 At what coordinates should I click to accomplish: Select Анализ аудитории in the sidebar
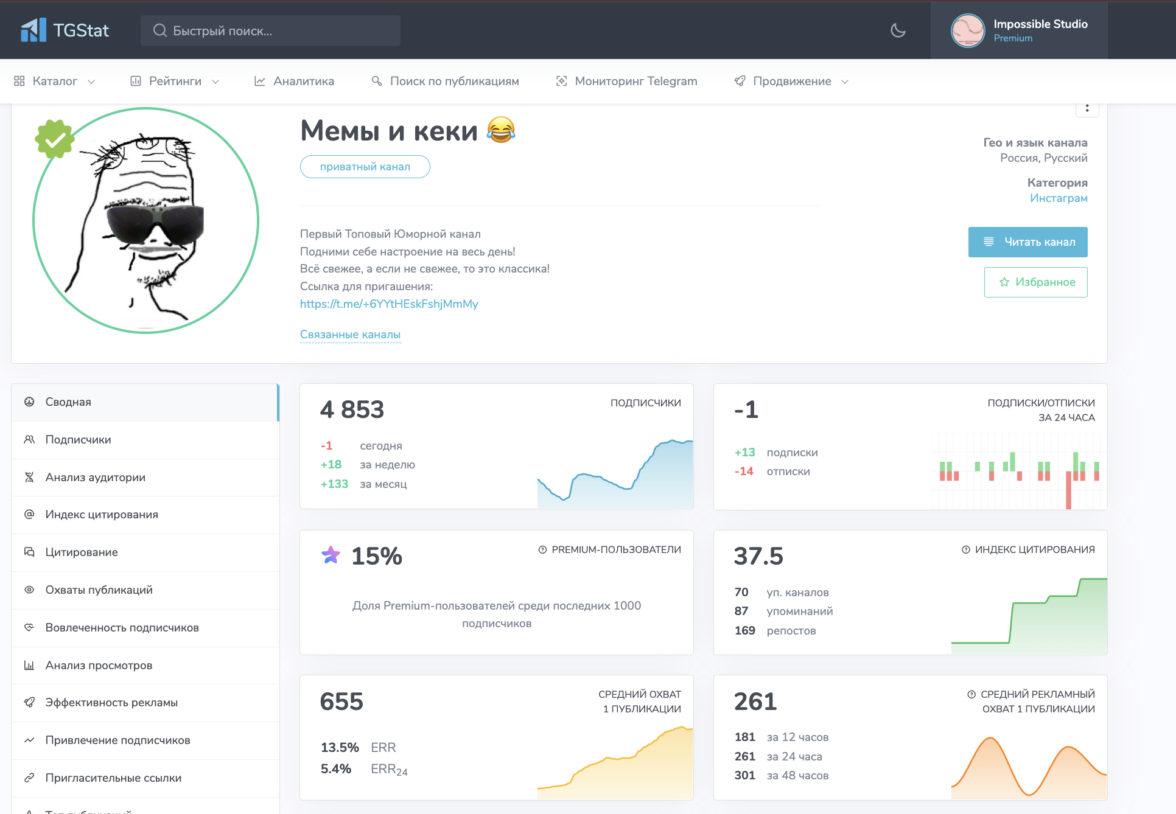(x=95, y=477)
